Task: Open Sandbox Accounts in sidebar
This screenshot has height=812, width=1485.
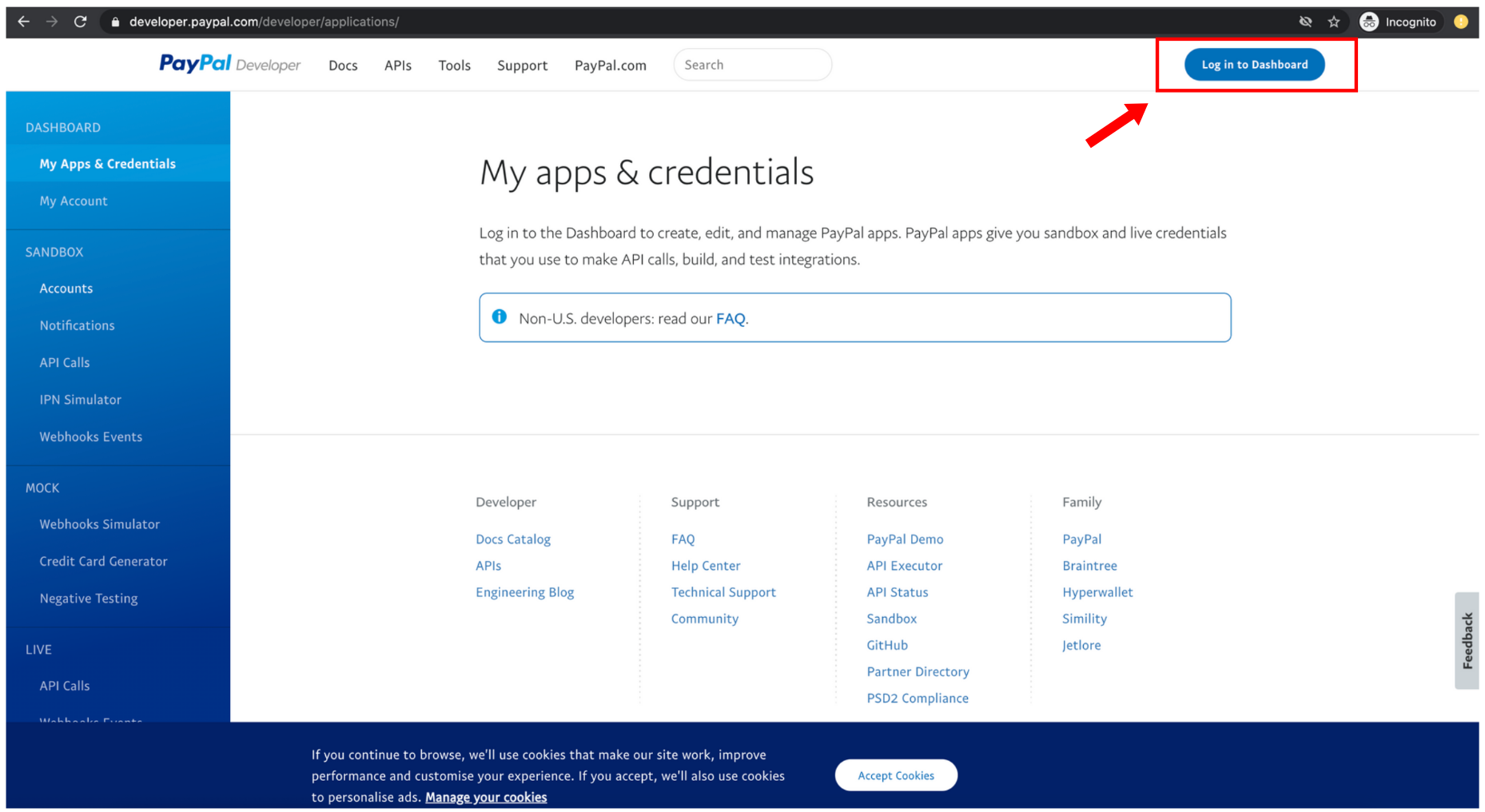Action: pos(66,289)
